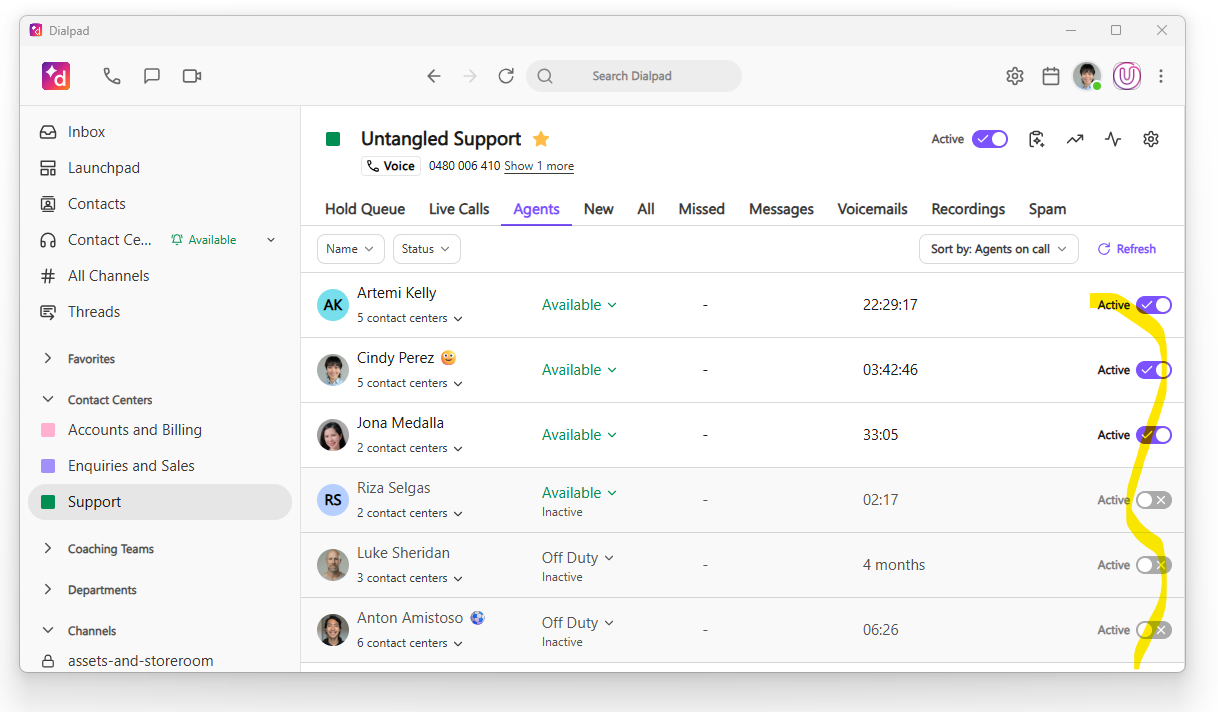Enable Luke Sheridan's Active switch
1218x712 pixels.
[1154, 565]
